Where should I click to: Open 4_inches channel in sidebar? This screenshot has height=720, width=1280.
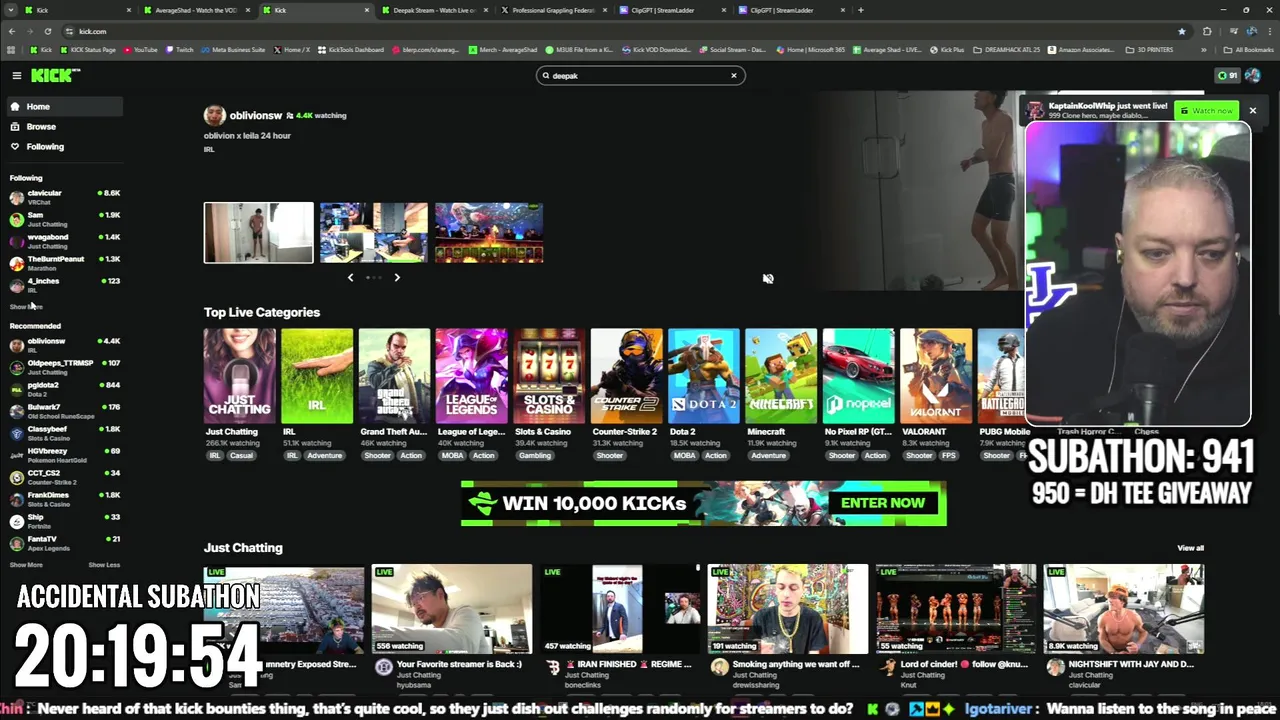[x=64, y=285]
